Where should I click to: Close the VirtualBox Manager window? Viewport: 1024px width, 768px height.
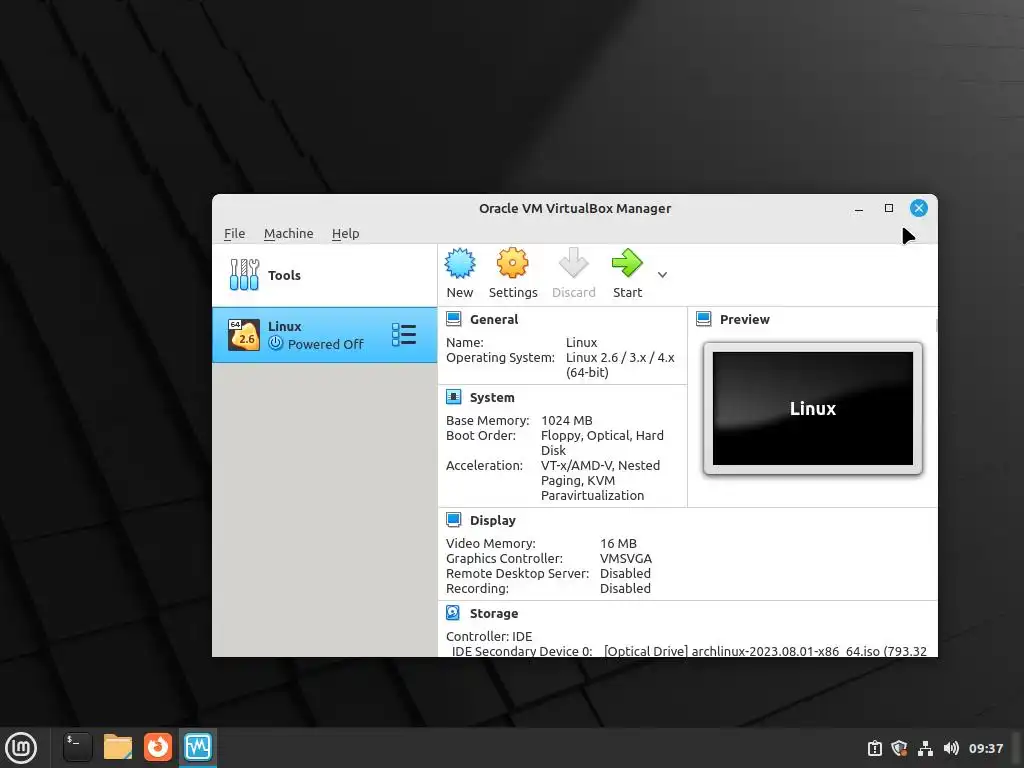pyautogui.click(x=919, y=208)
